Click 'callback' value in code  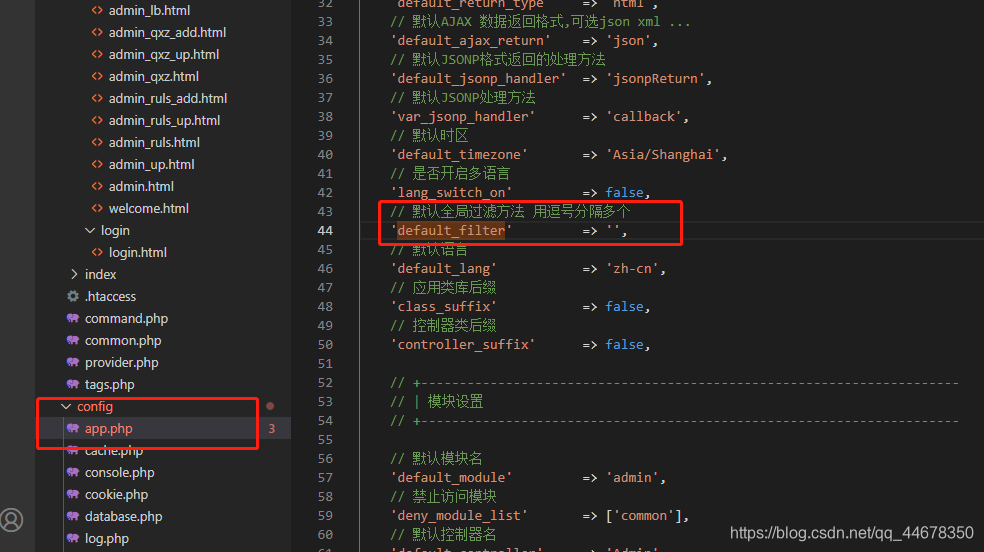(643, 117)
